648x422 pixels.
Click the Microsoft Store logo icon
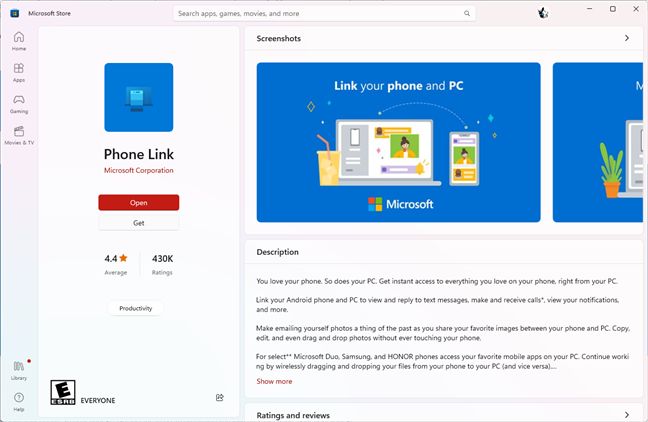(x=15, y=13)
